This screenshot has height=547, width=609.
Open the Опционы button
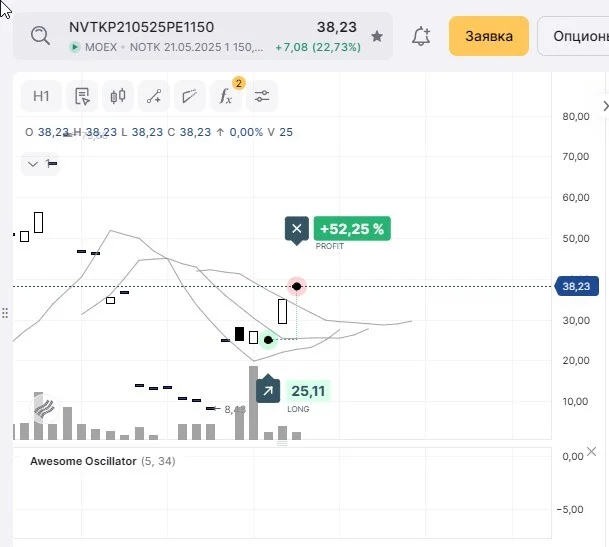(574, 36)
